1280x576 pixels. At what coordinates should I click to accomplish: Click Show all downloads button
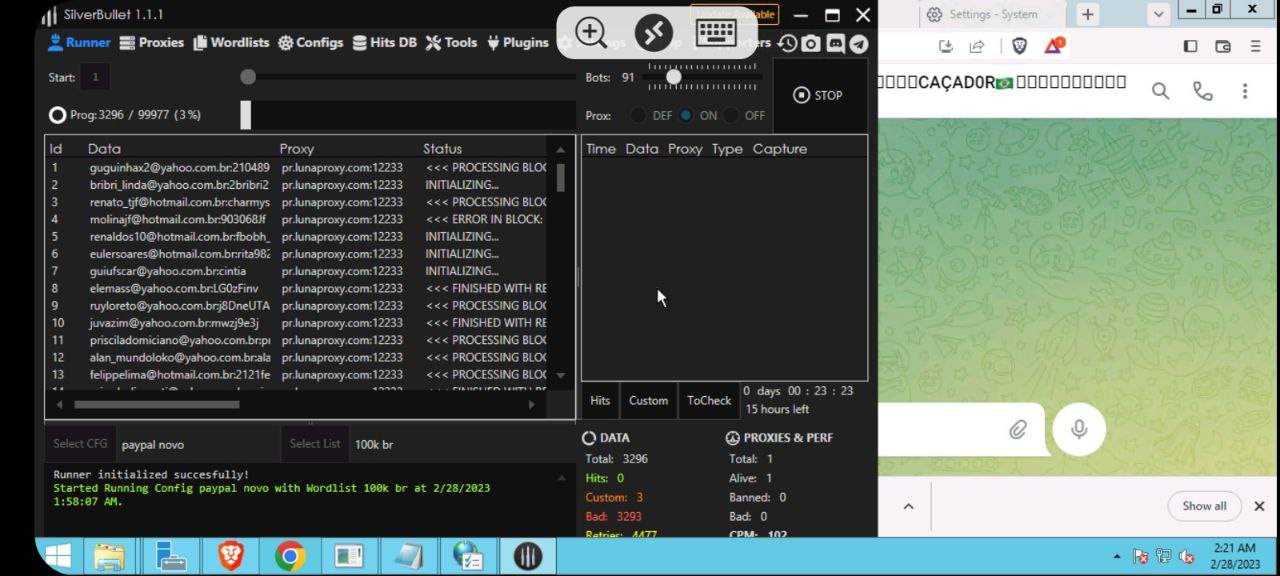(1204, 506)
